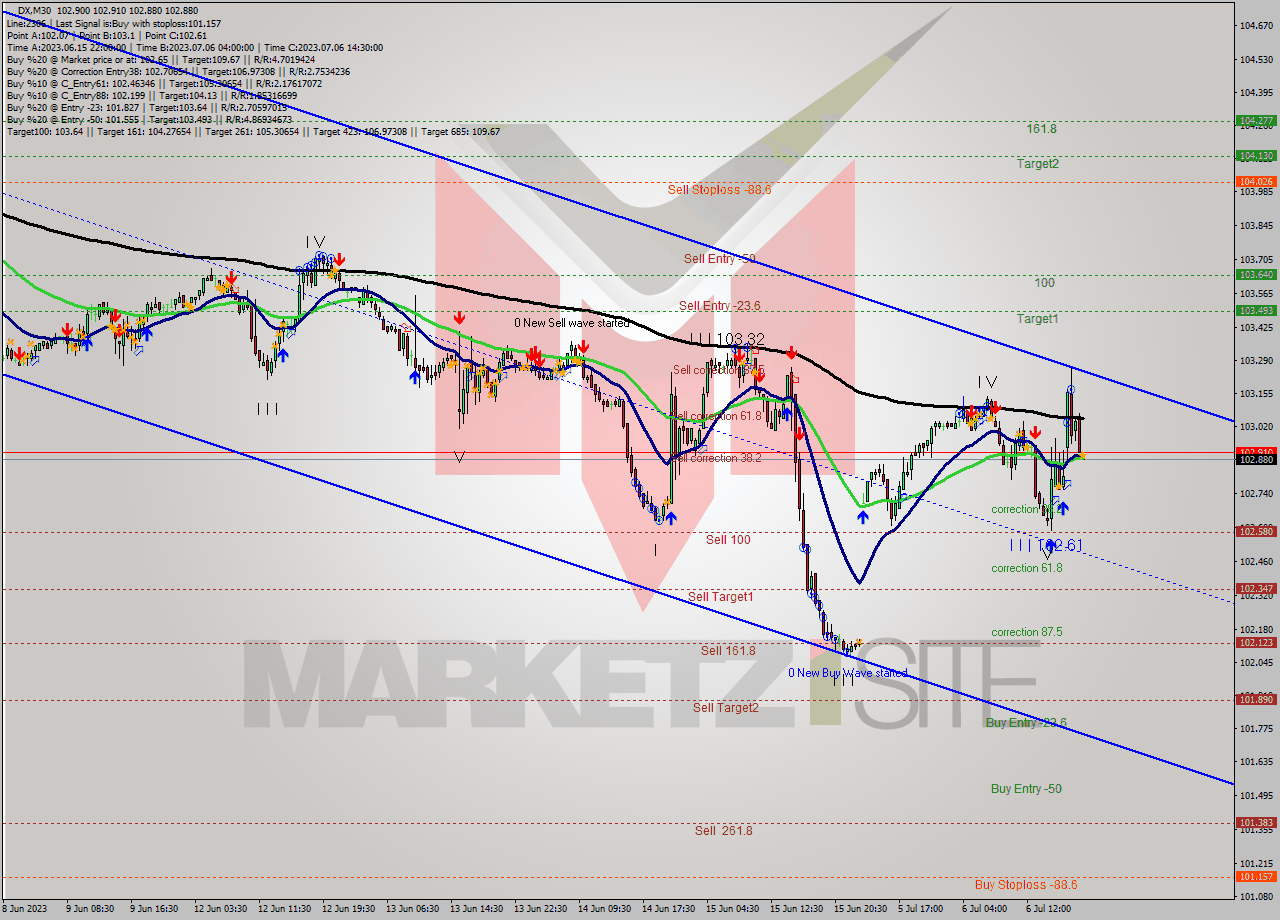The width and height of the screenshot is (1280, 920).
Task: Click the 'Sell 161.8' label
Action: 728,651
